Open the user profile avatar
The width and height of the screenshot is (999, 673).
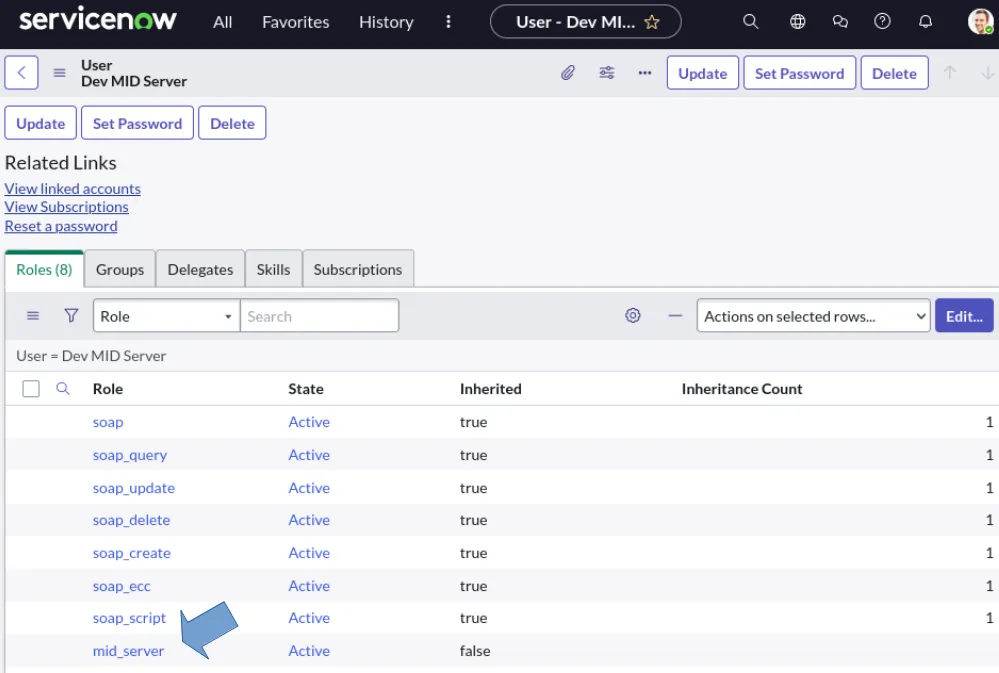980,22
